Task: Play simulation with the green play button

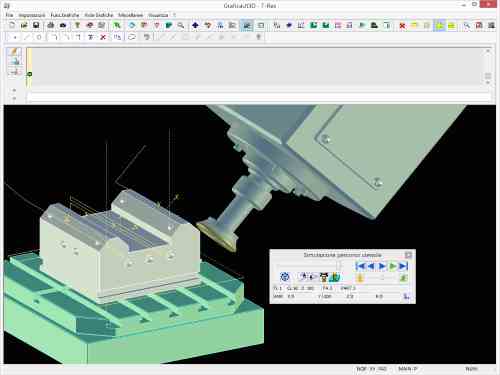Action: point(393,266)
